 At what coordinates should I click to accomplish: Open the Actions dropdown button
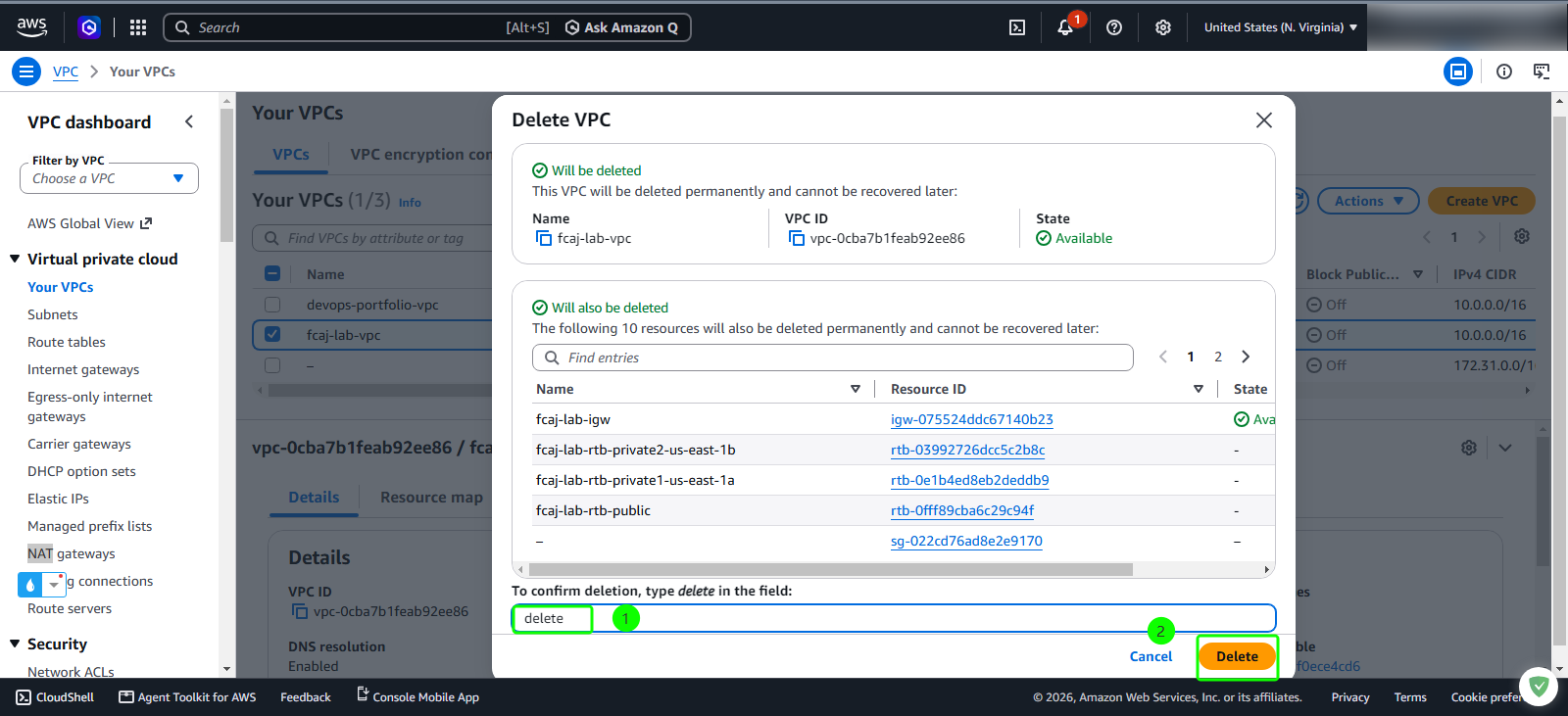click(1368, 201)
